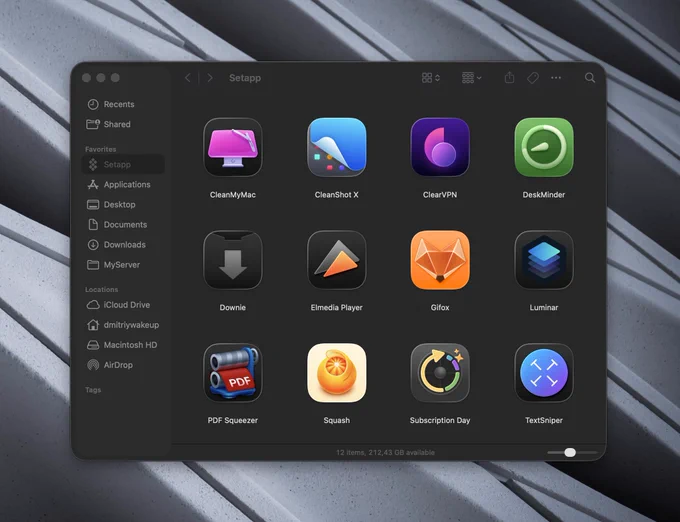
Task: Go back with the left arrow
Action: (188, 78)
